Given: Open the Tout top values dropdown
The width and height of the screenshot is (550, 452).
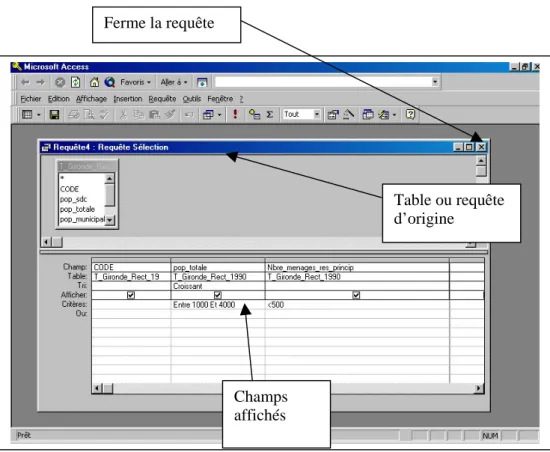Looking at the screenshot, I should 317,114.
